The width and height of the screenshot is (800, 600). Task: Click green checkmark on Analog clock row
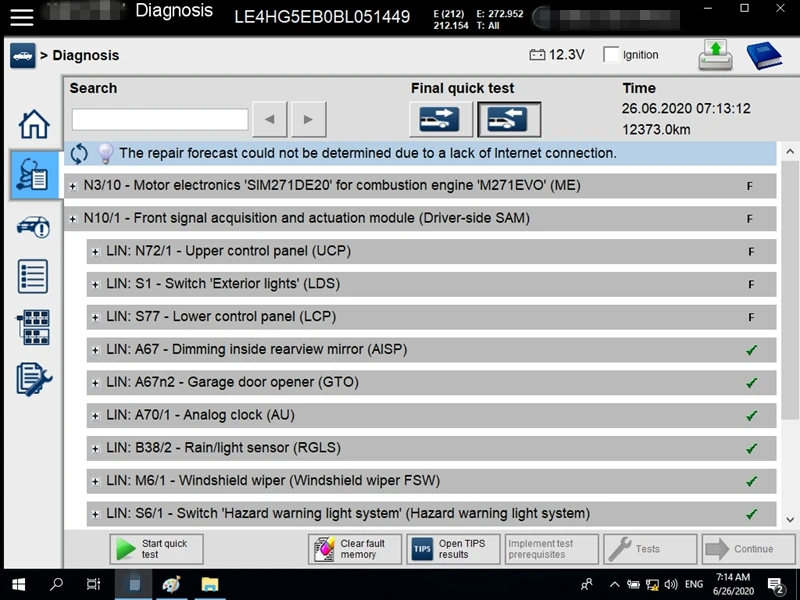coord(751,416)
